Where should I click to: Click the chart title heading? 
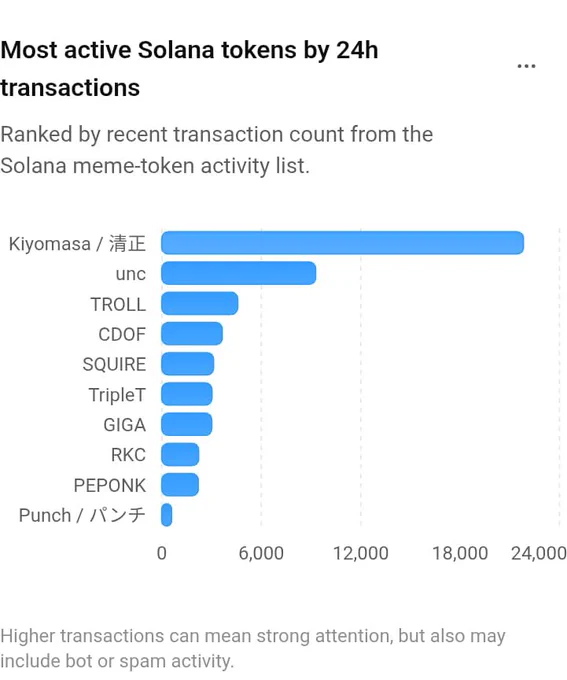(x=189, y=69)
